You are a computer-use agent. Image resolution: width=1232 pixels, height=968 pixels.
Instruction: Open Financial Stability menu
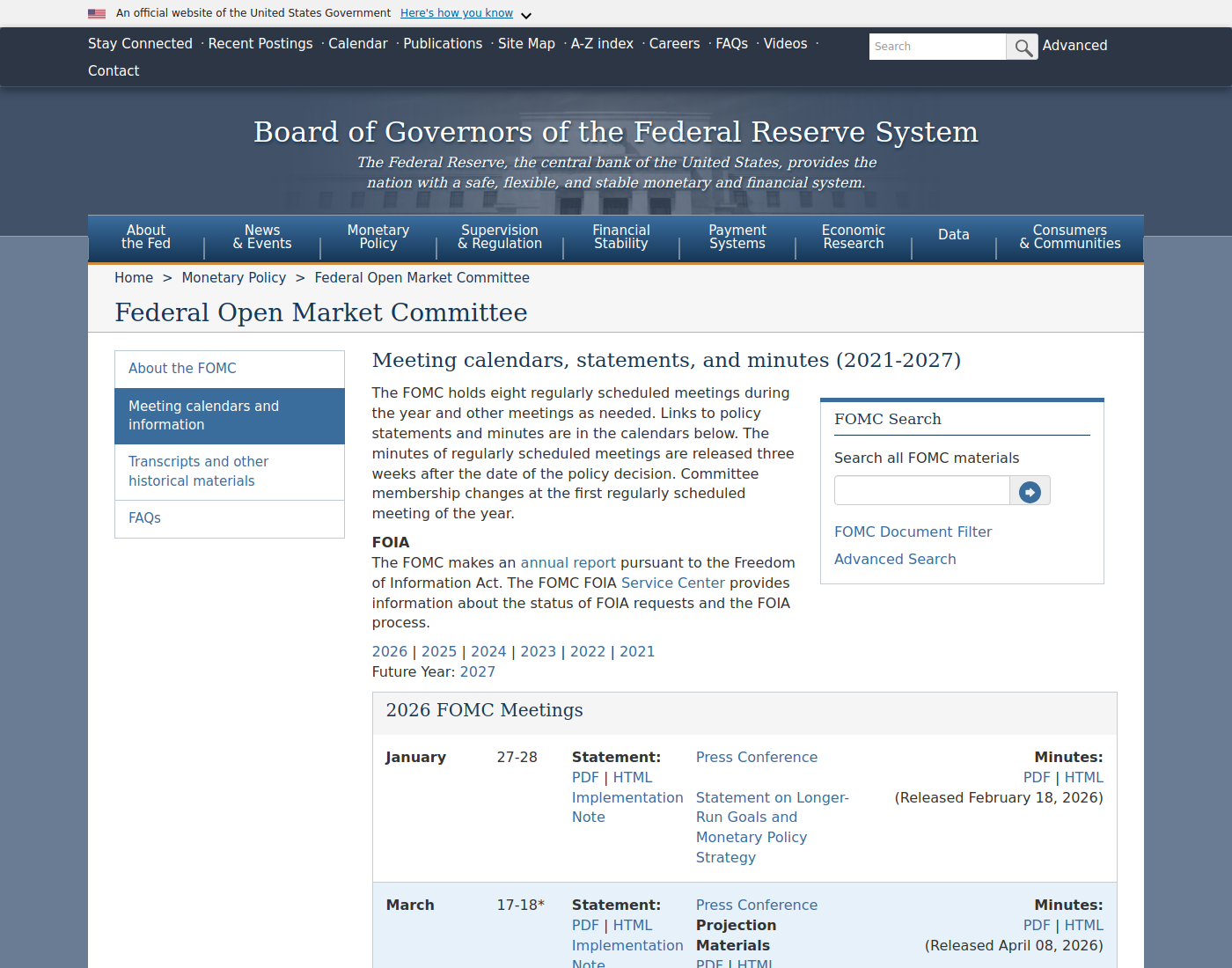pyautogui.click(x=621, y=238)
